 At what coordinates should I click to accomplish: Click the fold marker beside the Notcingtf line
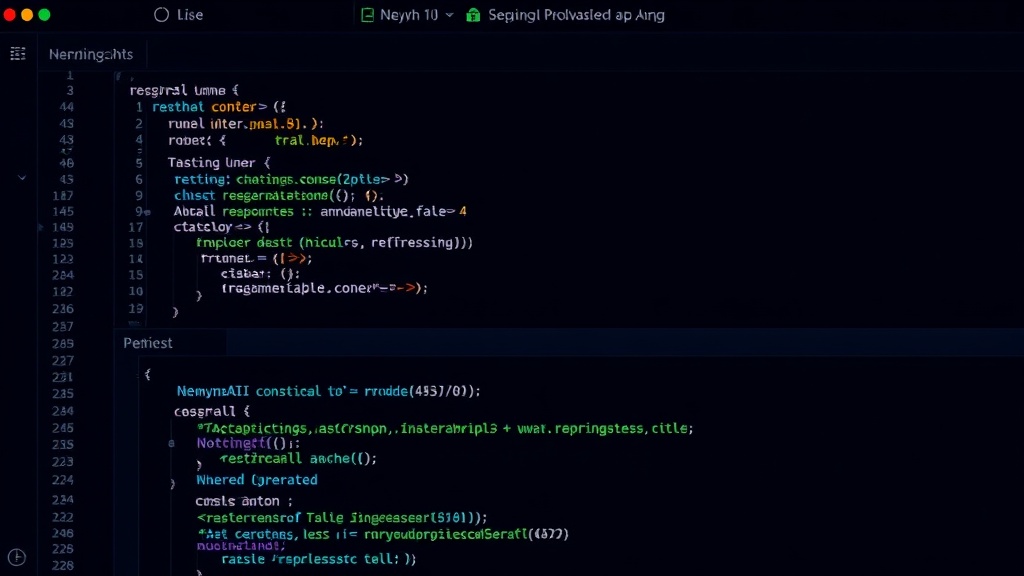[x=171, y=443]
